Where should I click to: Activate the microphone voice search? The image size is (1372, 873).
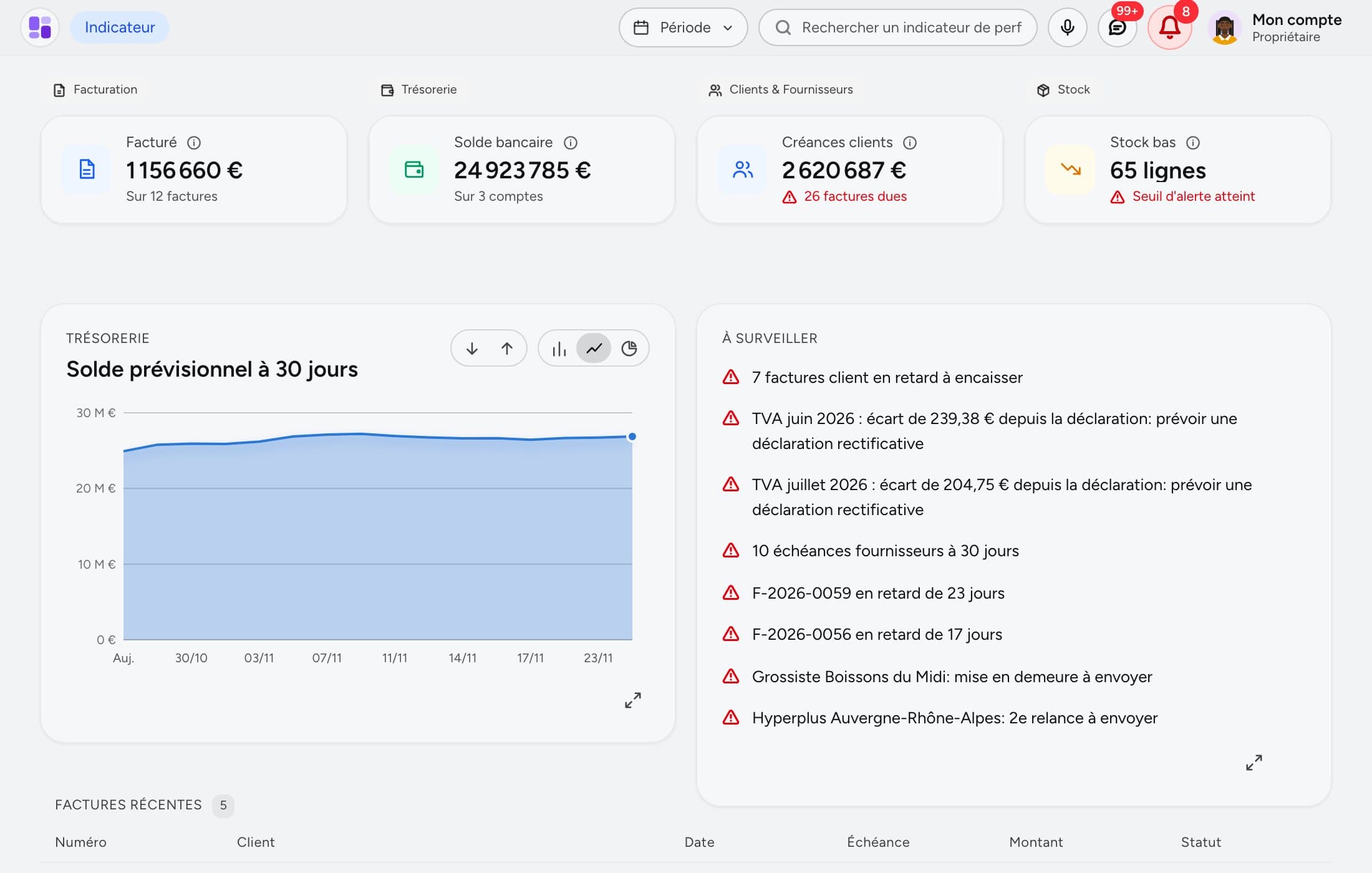[1067, 27]
